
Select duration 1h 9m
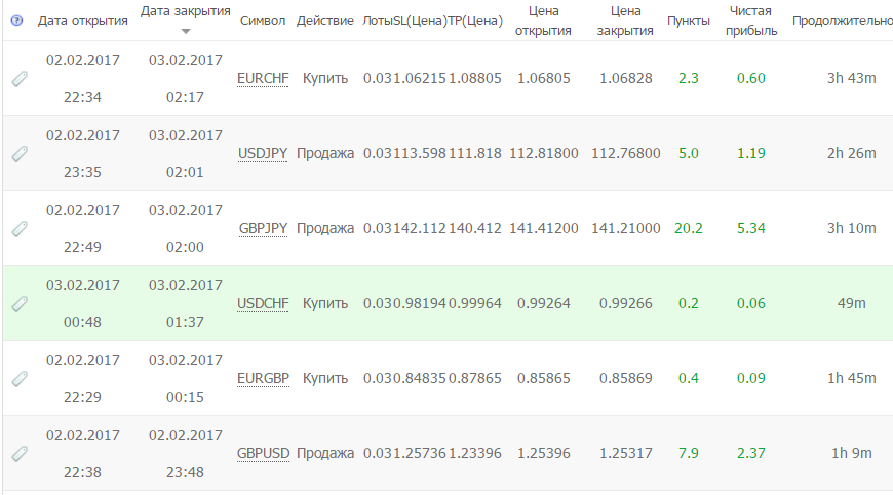(851, 453)
